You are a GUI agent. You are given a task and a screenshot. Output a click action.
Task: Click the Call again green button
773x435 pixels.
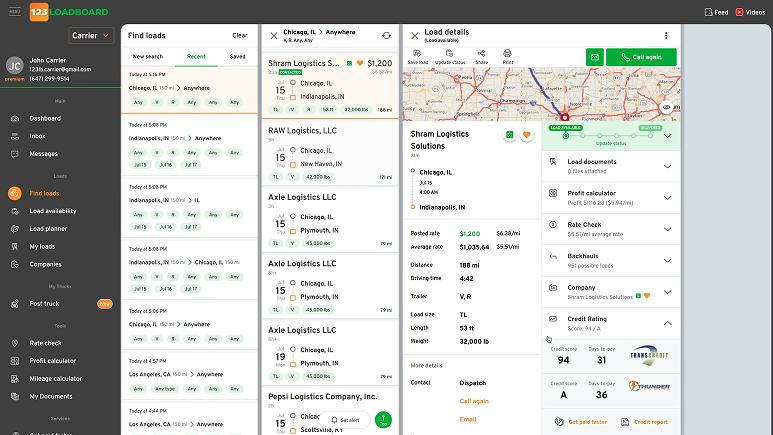[641, 57]
